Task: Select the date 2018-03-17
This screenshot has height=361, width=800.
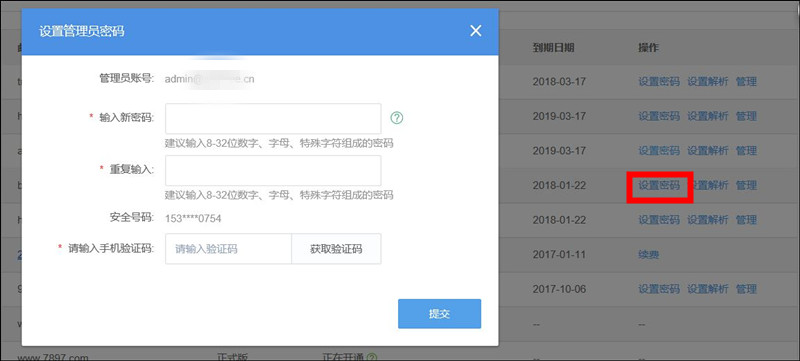Action: 559,82
